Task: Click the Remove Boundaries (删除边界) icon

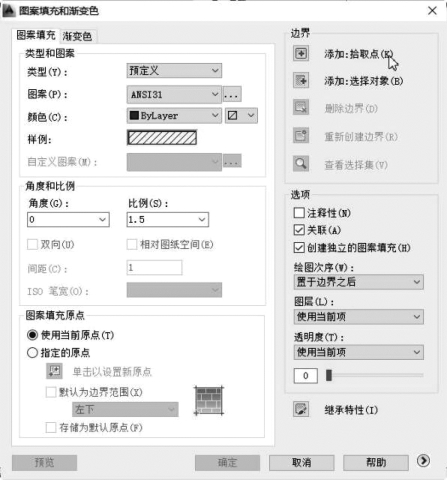Action: pos(301,107)
